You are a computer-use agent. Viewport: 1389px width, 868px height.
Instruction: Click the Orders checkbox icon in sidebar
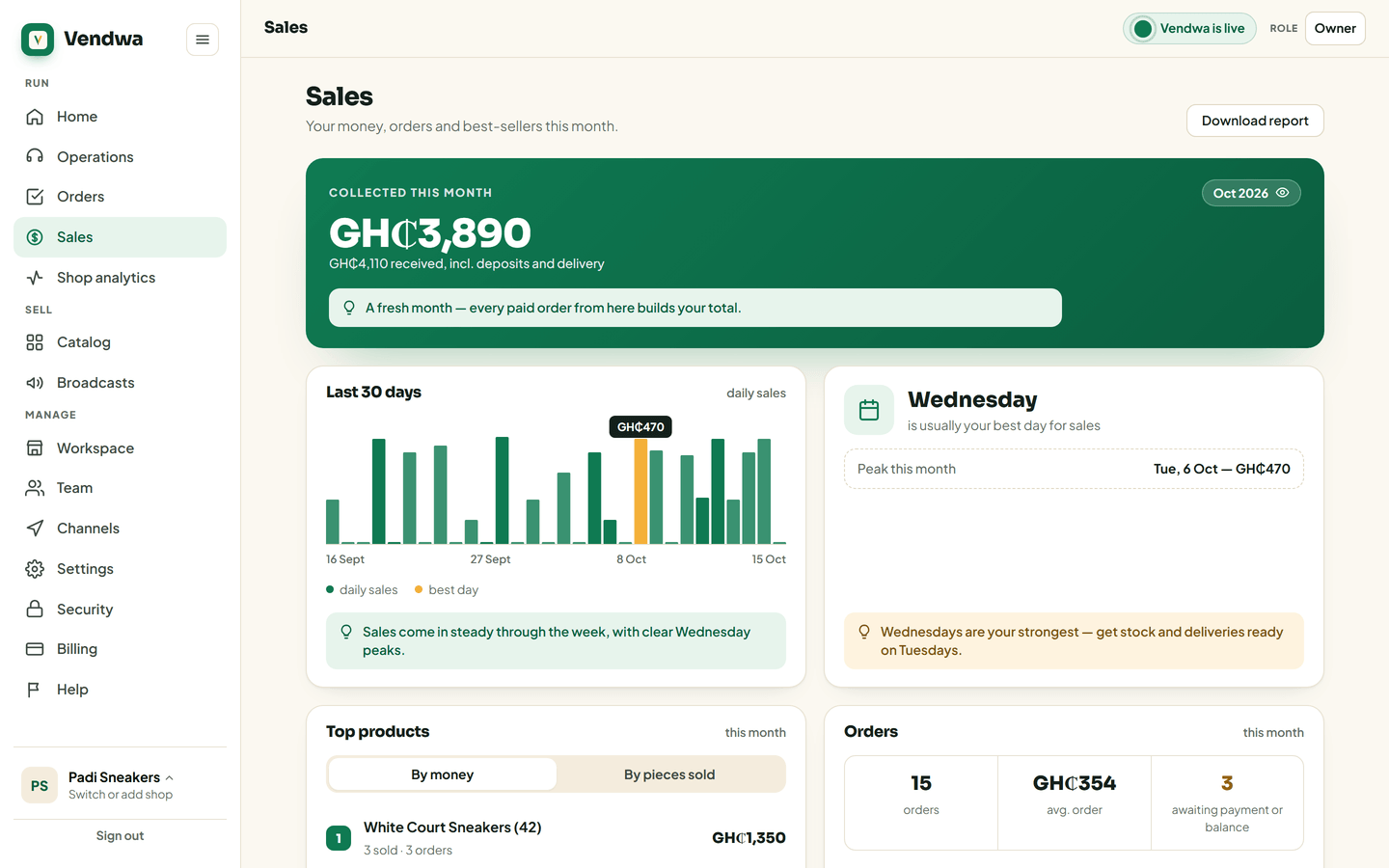point(35,197)
